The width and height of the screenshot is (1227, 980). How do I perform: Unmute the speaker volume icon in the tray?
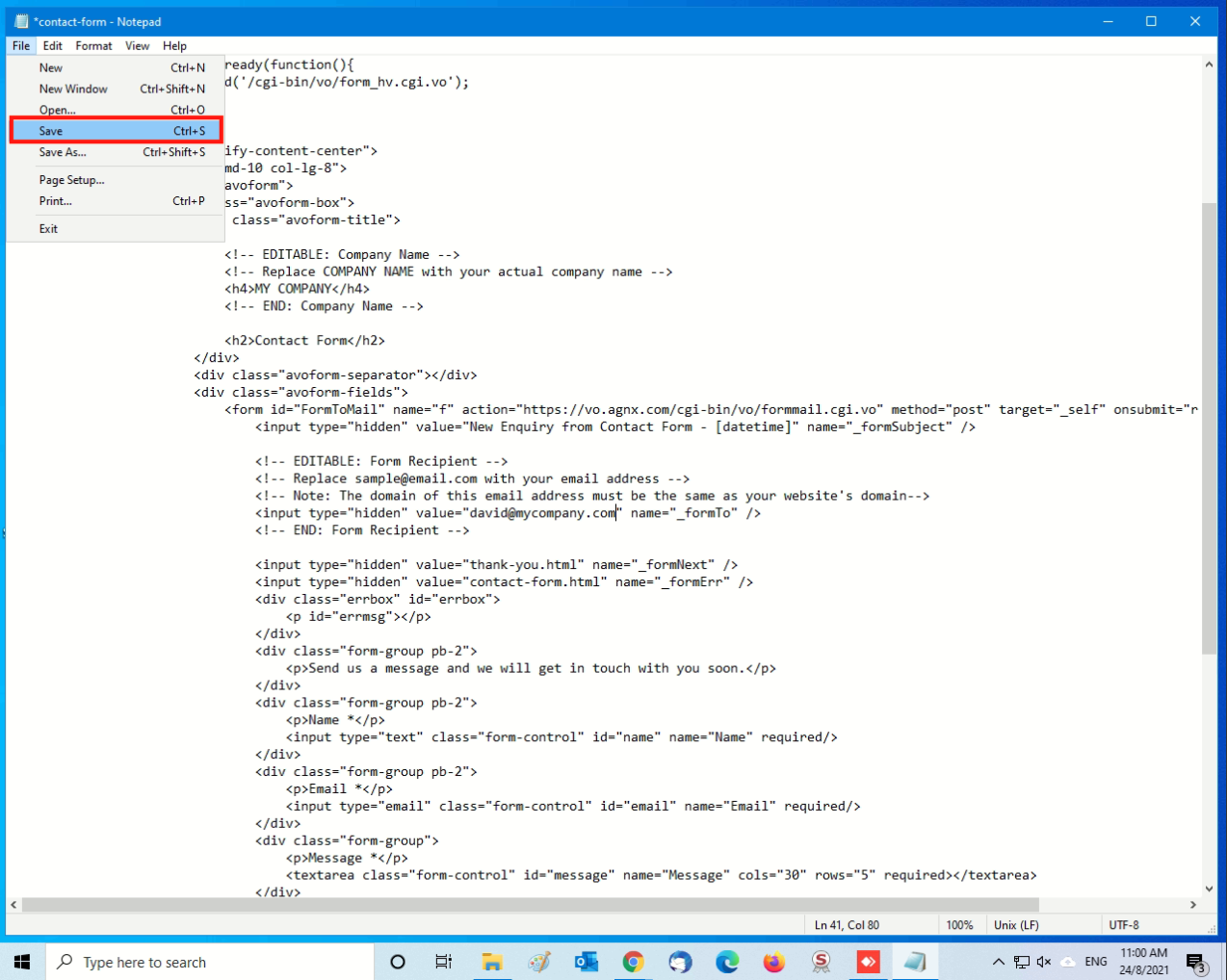click(x=1044, y=962)
